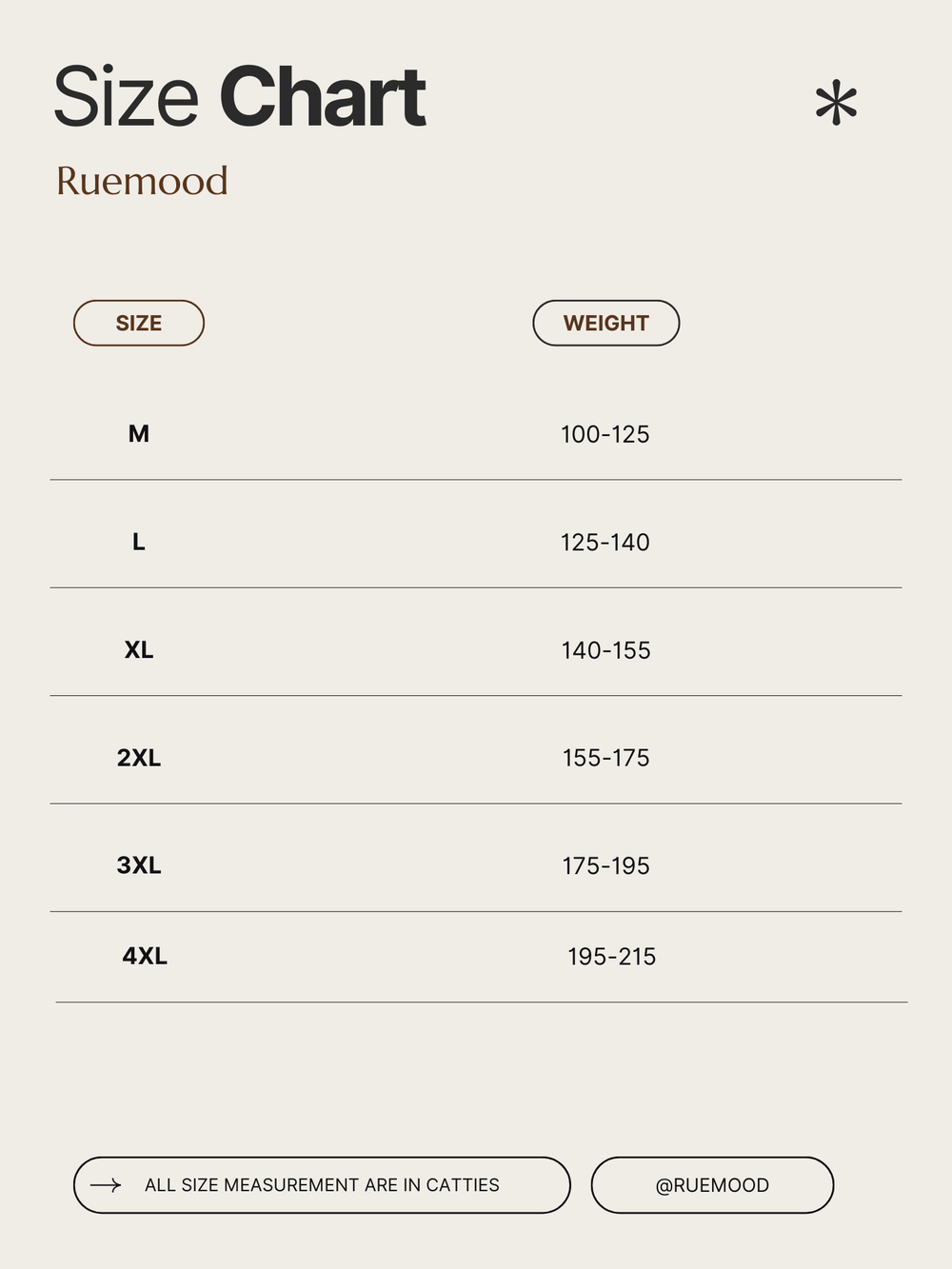Image resolution: width=952 pixels, height=1269 pixels.
Task: Click the arrow icon in bottom note
Action: click(106, 1185)
